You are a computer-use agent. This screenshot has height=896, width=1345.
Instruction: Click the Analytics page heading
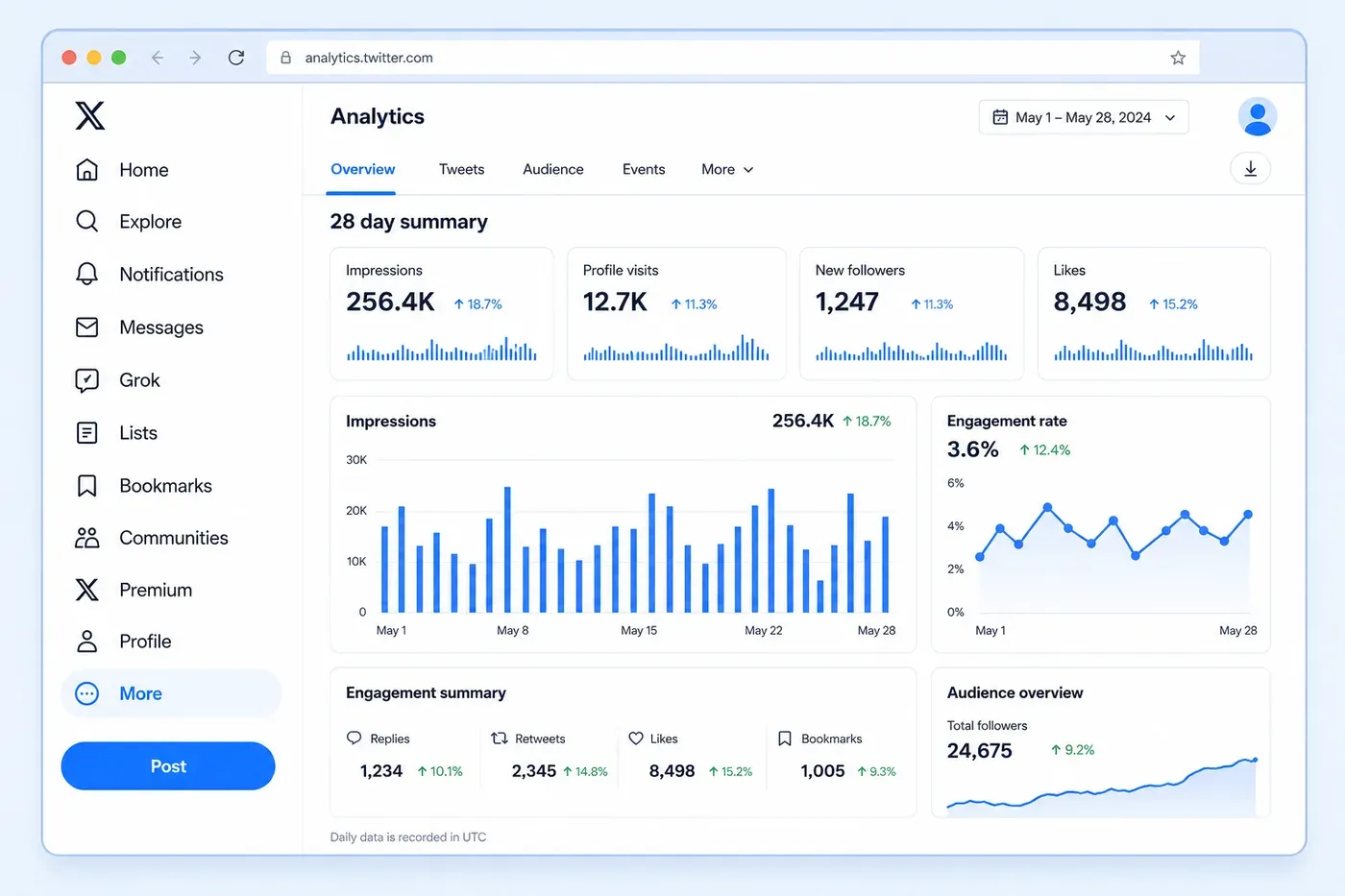pos(378,117)
